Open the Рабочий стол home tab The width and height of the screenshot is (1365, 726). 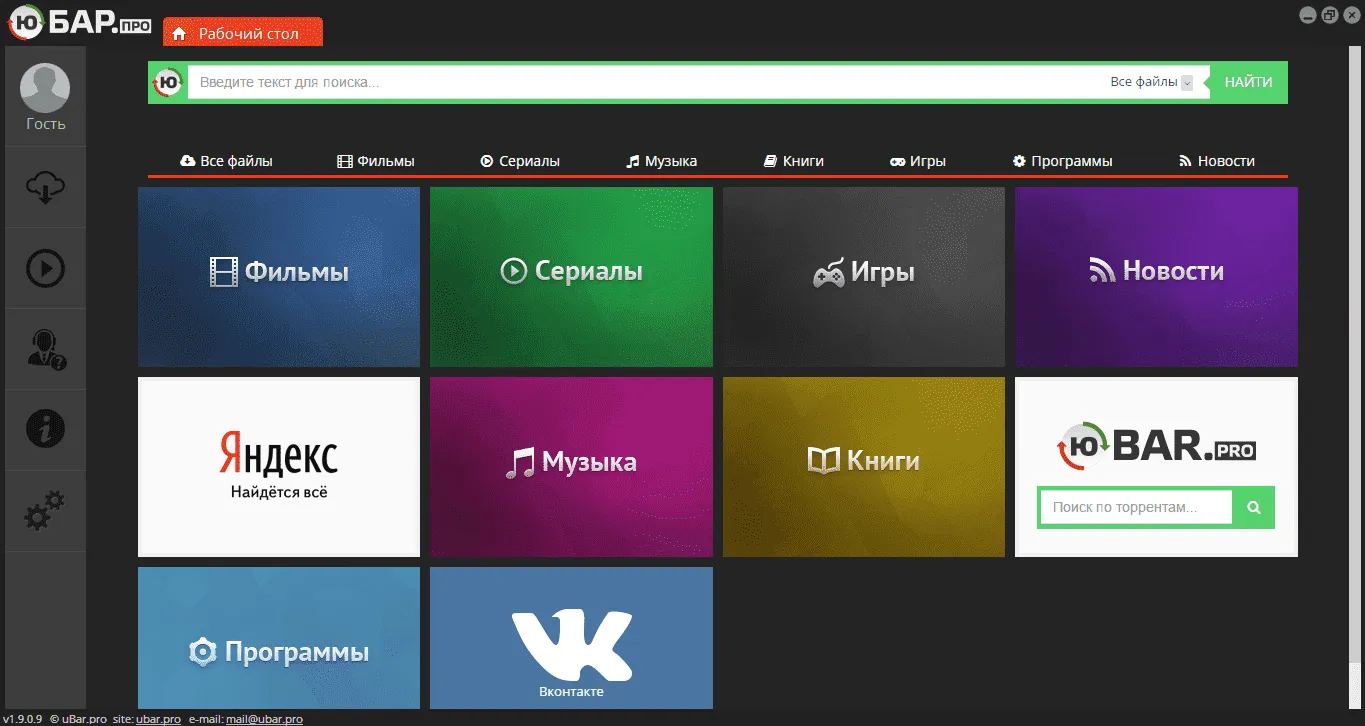point(243,34)
